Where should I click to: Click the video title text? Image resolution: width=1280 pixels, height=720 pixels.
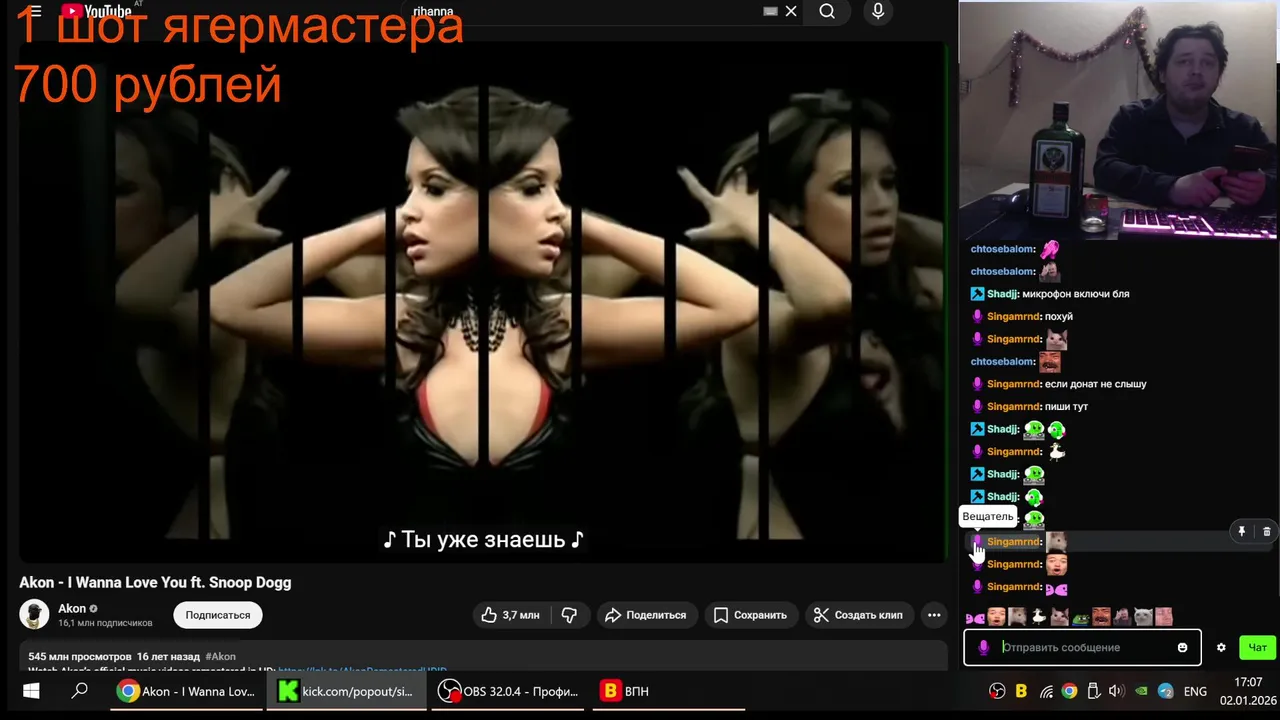tap(155, 582)
